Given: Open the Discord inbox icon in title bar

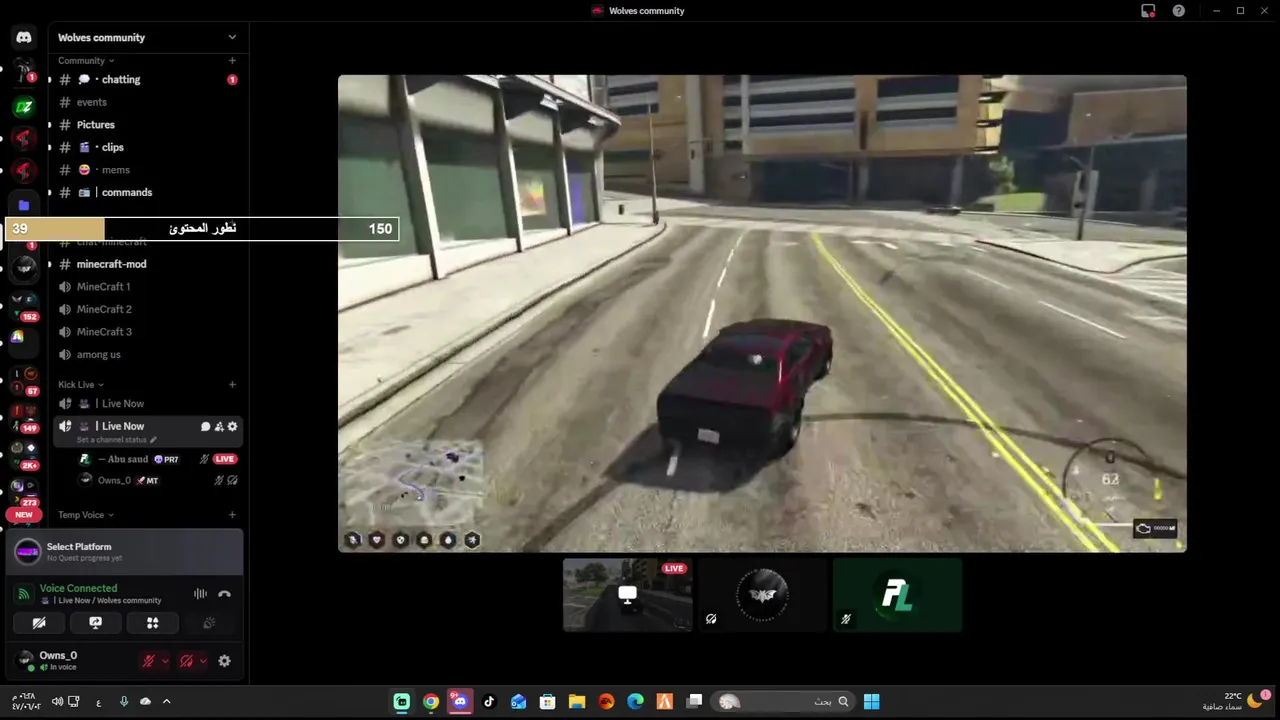Looking at the screenshot, I should [x=1148, y=11].
